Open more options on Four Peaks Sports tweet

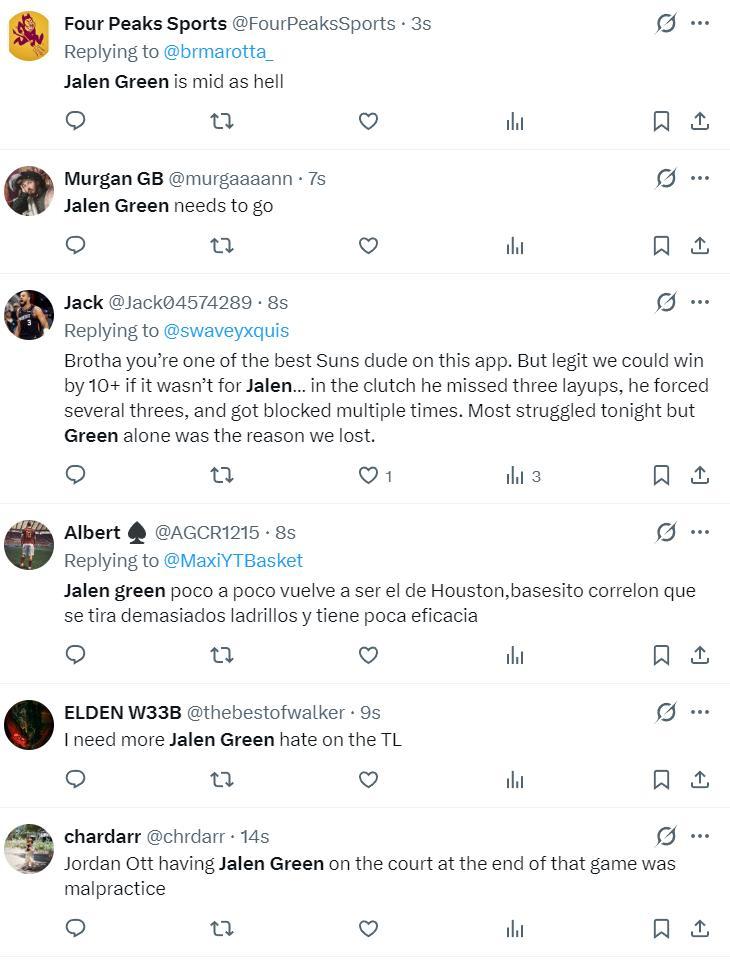pos(700,22)
